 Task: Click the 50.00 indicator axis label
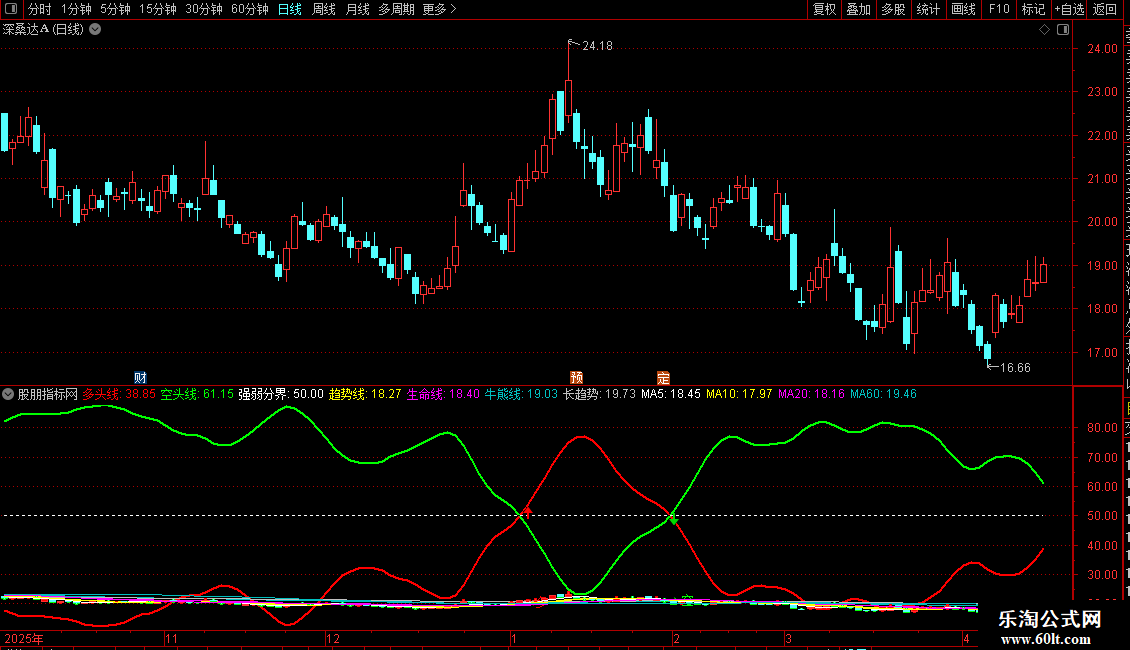click(x=1103, y=516)
